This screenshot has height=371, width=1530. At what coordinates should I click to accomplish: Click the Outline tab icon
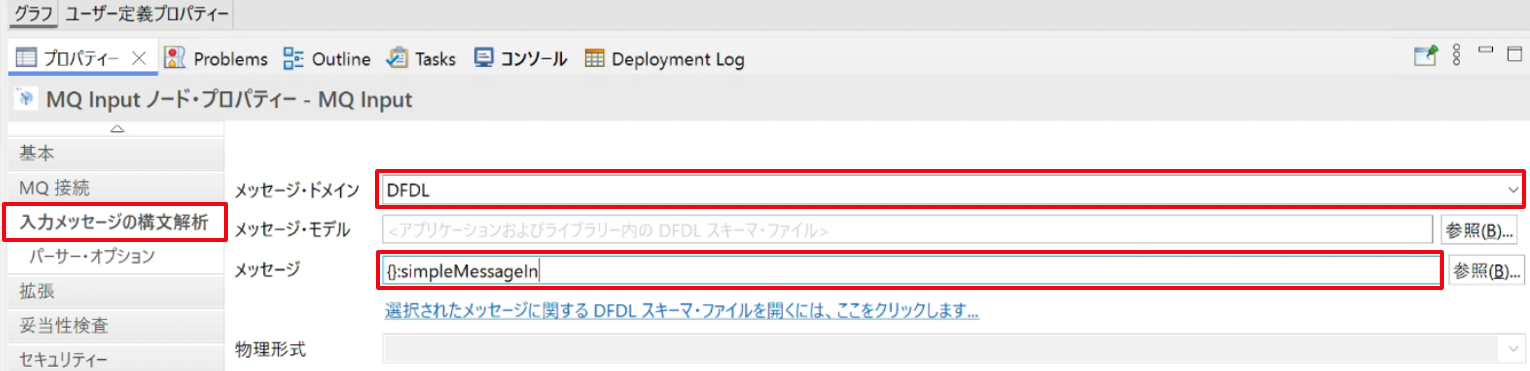[x=294, y=58]
